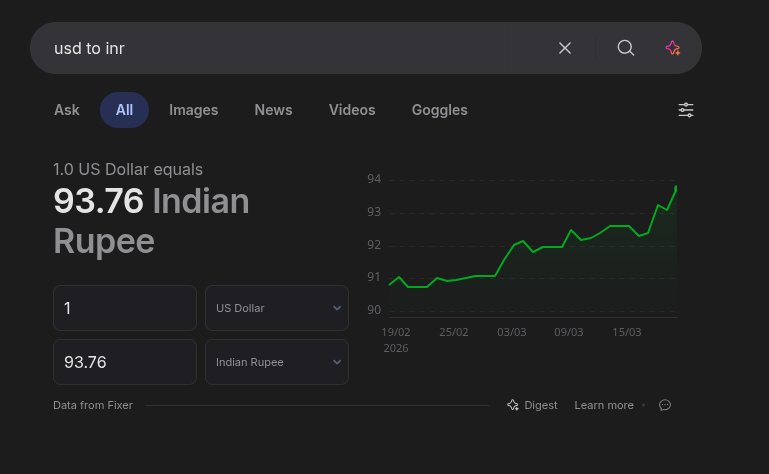Click the 03/03 date label on chart
The height and width of the screenshot is (474, 769).
point(512,332)
